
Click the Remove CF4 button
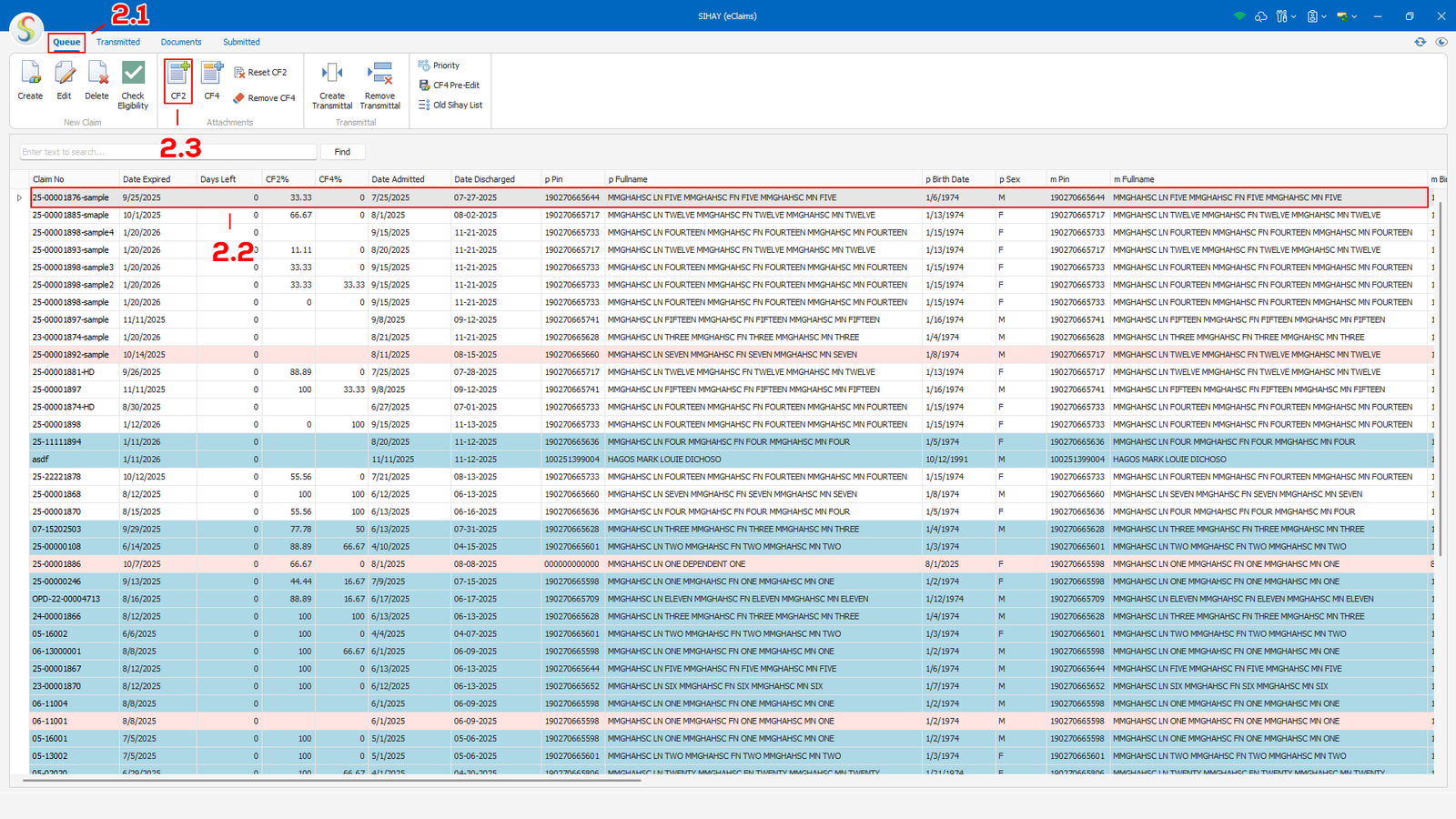pyautogui.click(x=264, y=97)
